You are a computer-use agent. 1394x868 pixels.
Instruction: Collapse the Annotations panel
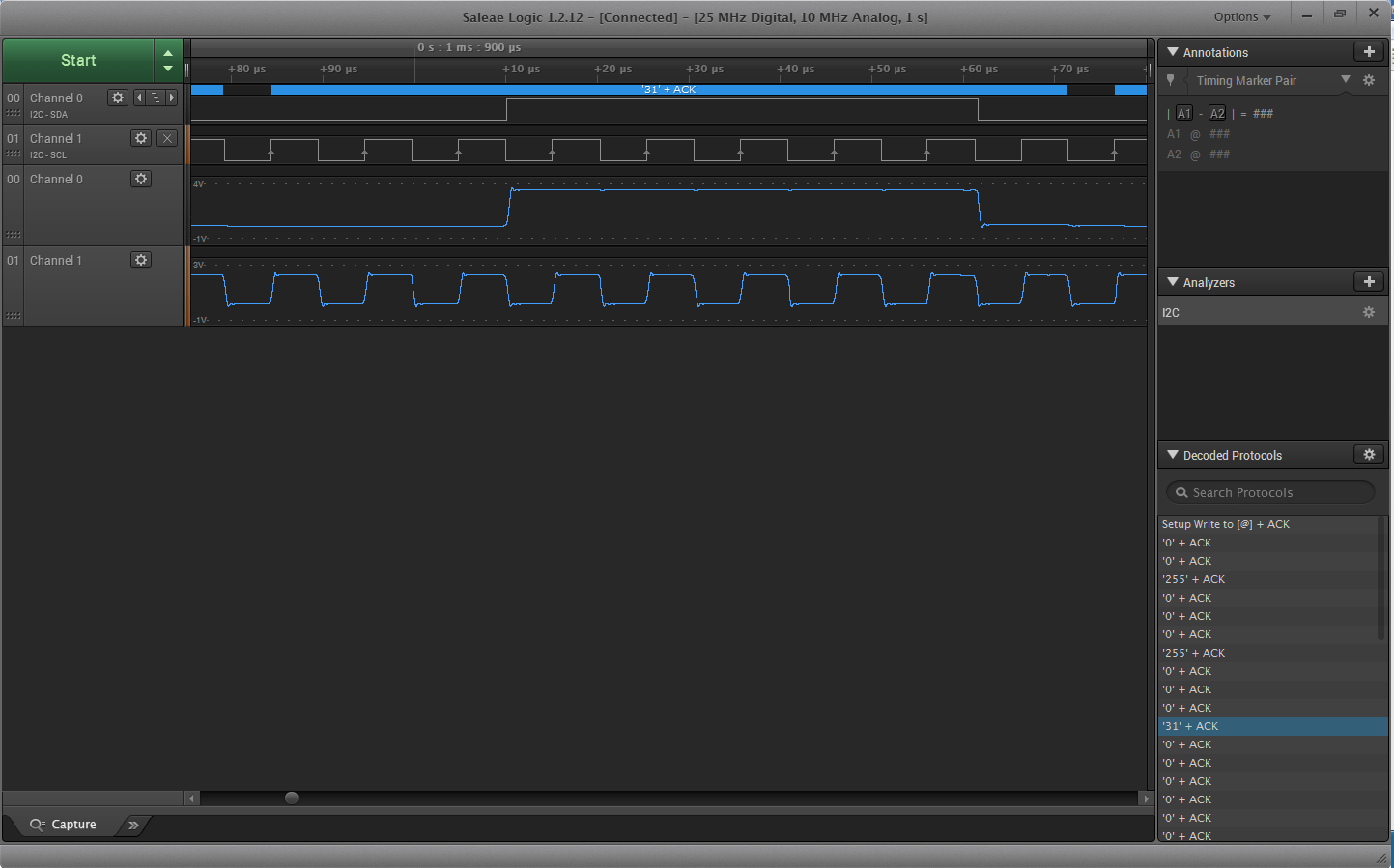[1173, 52]
